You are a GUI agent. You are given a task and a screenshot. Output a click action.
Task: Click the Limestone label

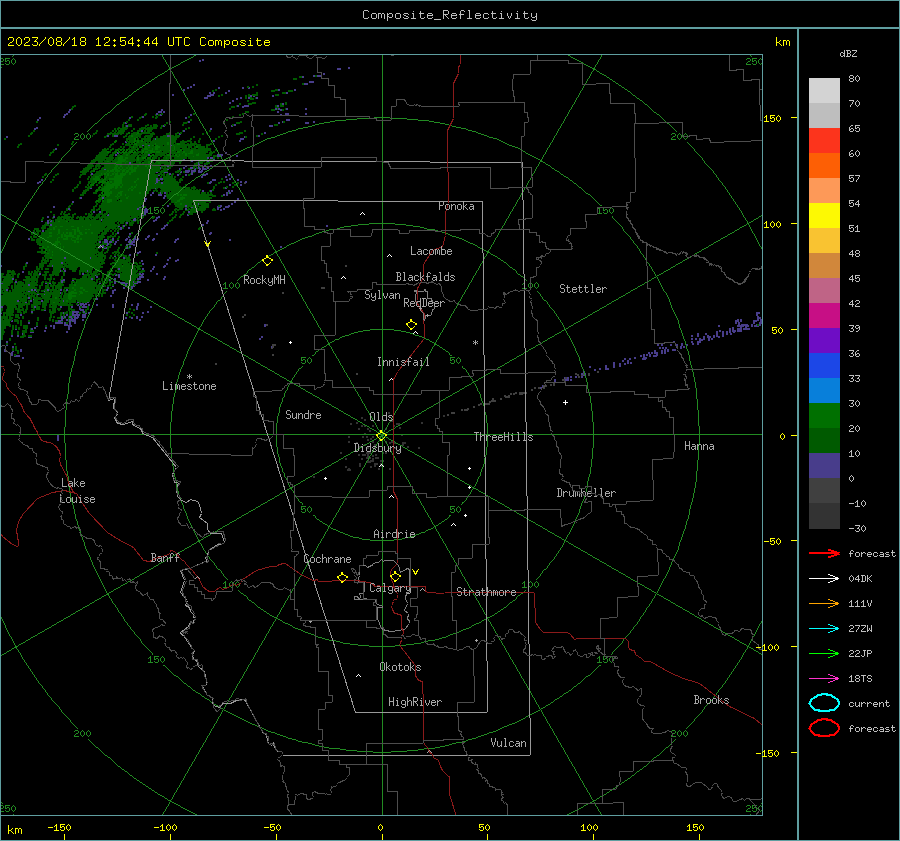tap(189, 386)
